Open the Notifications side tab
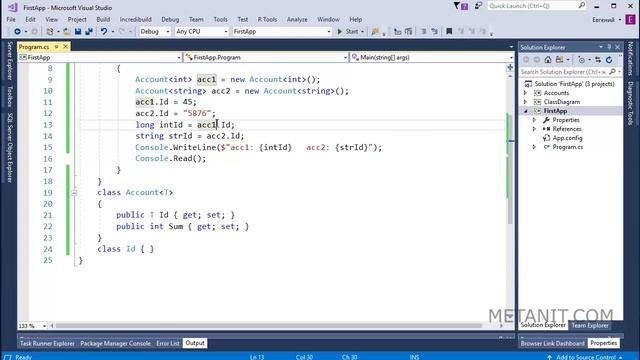 (631, 58)
